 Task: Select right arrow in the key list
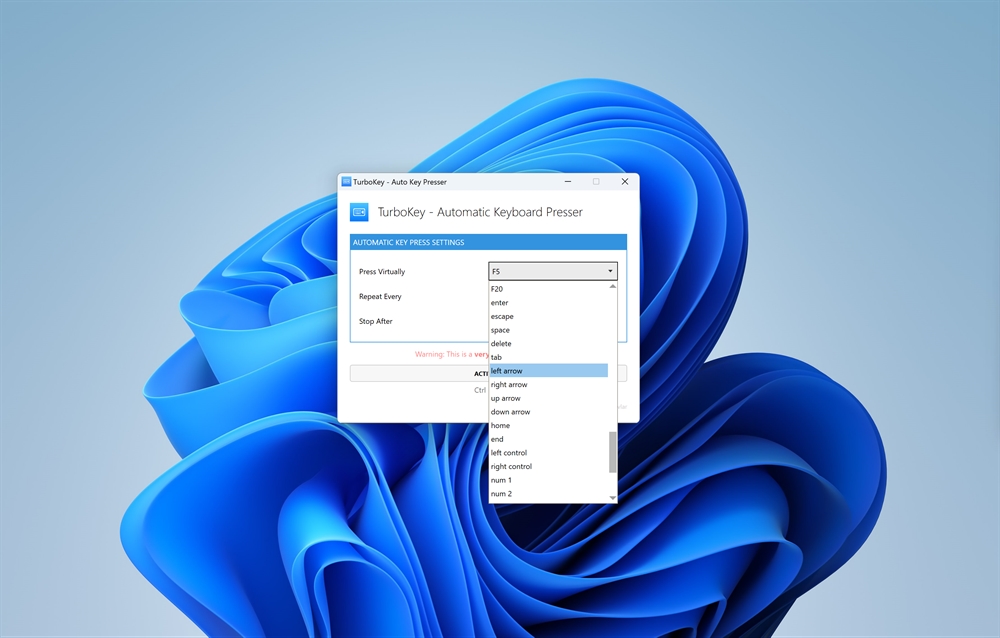548,385
